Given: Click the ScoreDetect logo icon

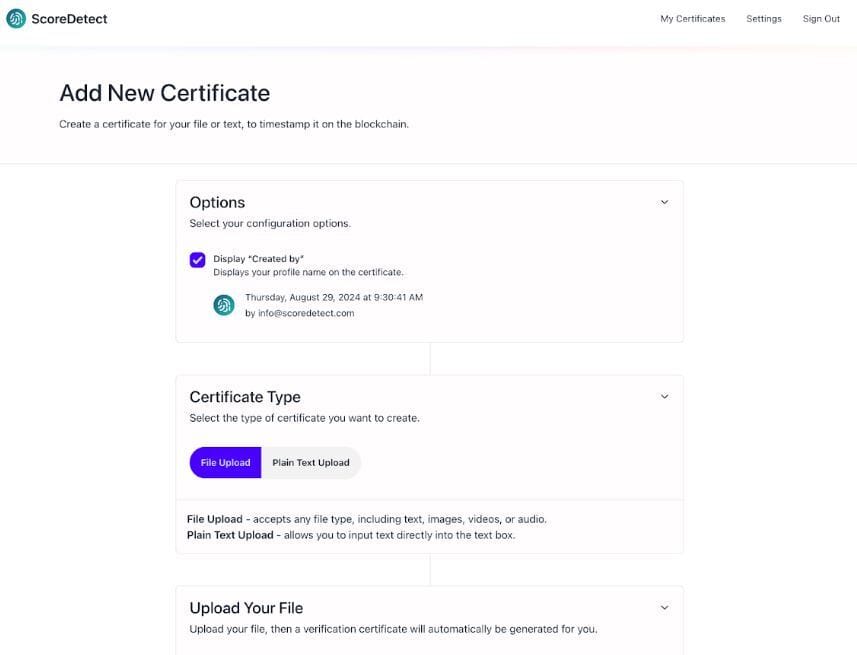Looking at the screenshot, I should tap(16, 18).
